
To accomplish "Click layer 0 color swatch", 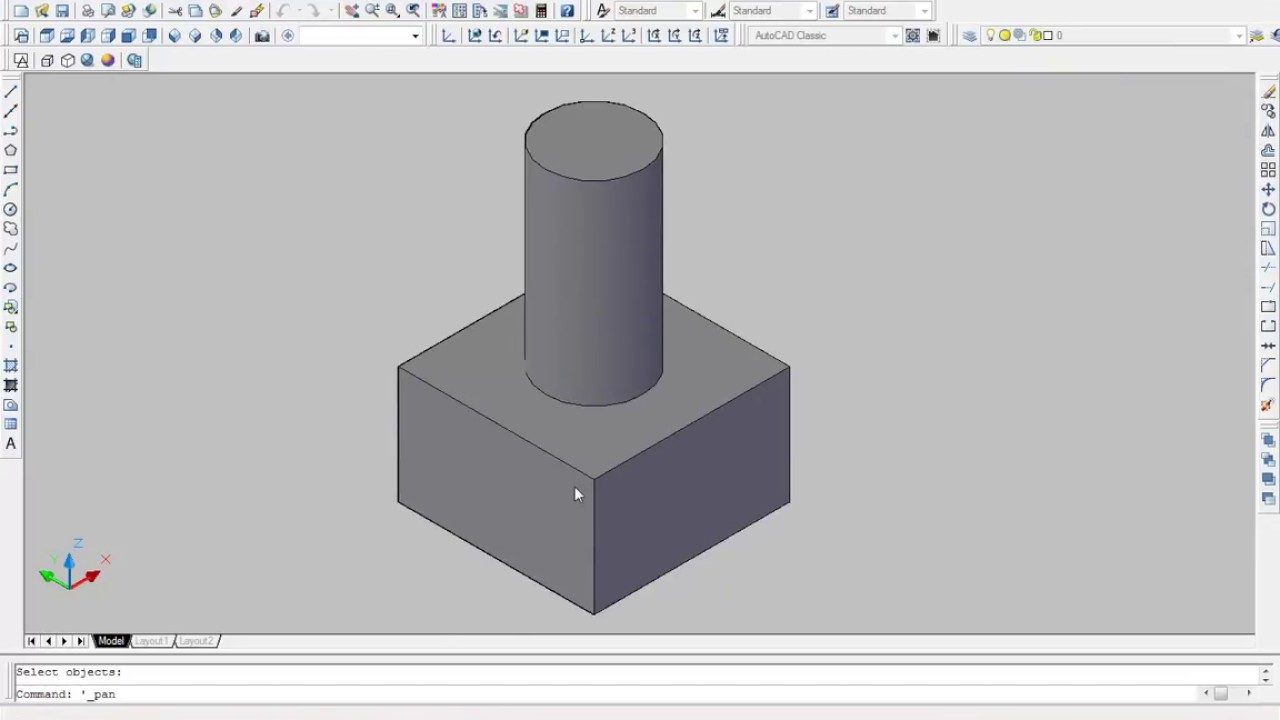I will coord(1048,36).
